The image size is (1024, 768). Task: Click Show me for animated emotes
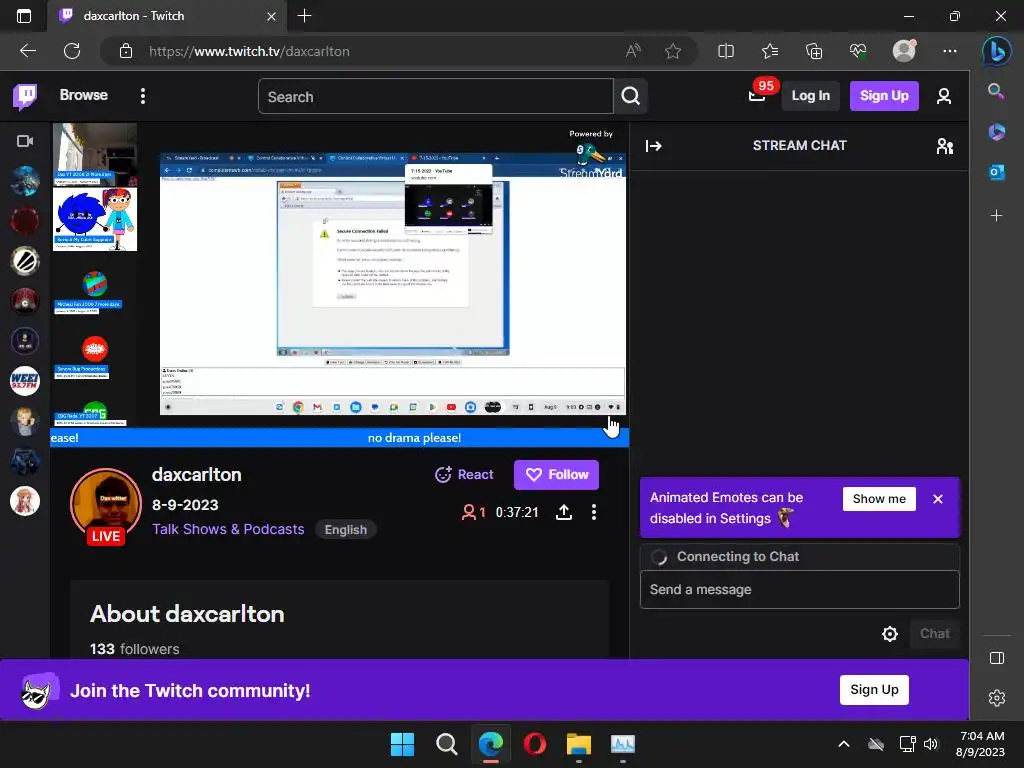879,499
